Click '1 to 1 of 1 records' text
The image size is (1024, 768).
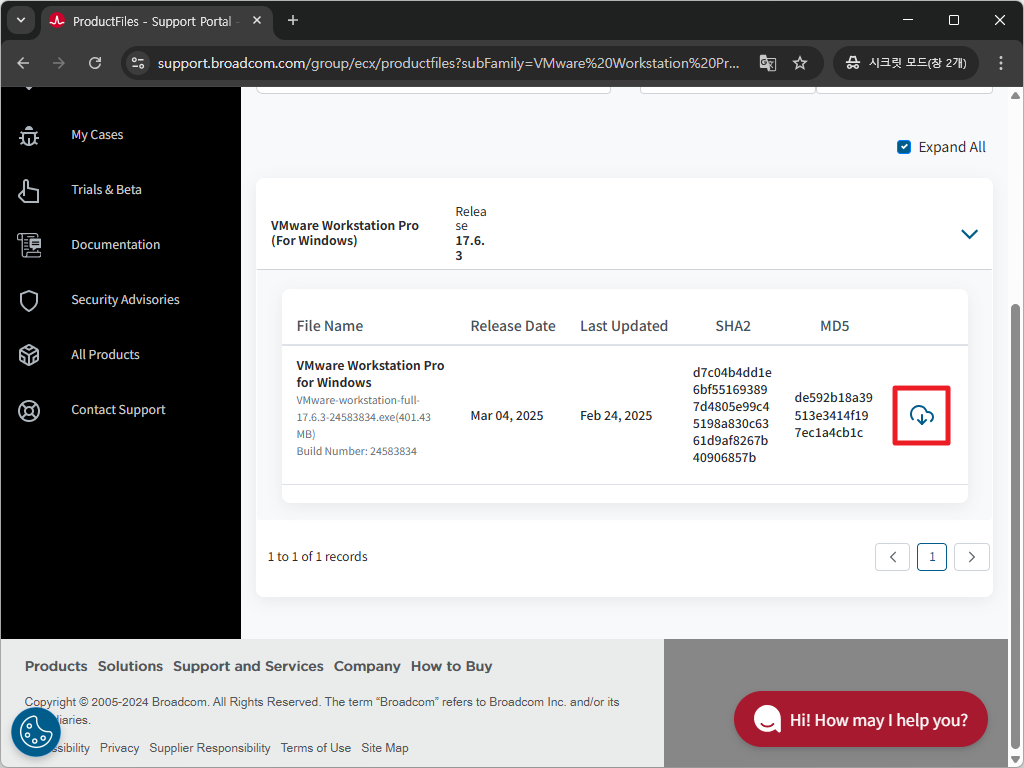(317, 556)
